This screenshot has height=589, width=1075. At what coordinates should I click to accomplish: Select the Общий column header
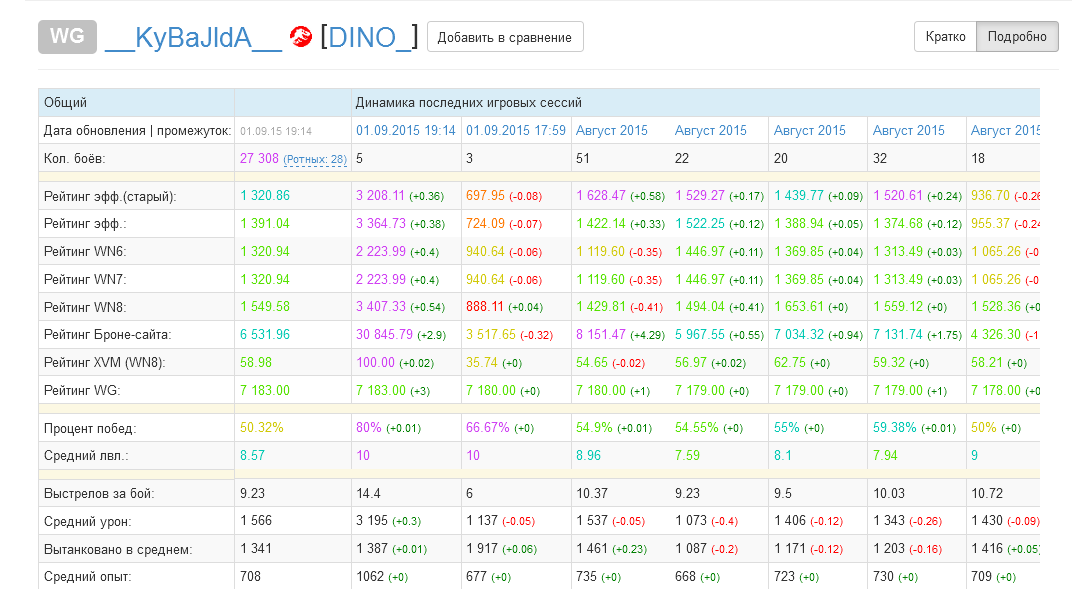point(65,102)
